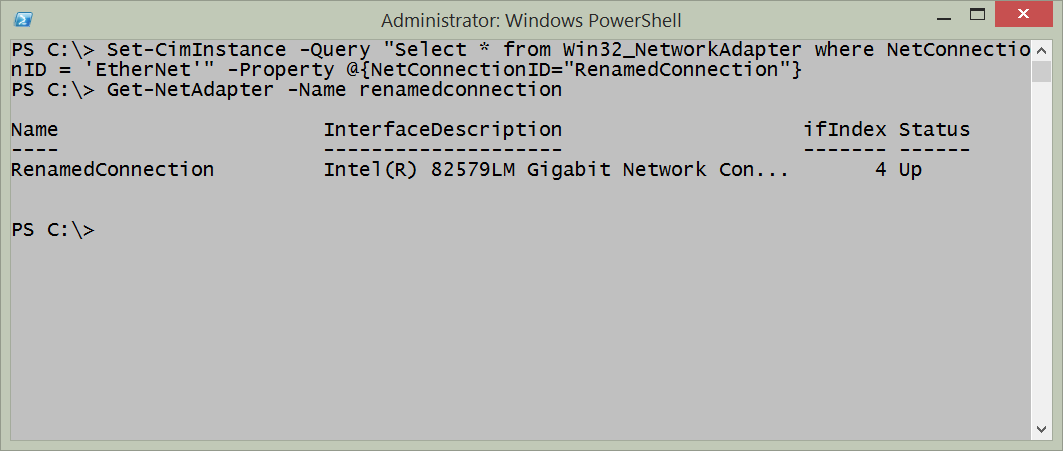
Task: Click the 'ifIndex' column header text
Action: 844,130
